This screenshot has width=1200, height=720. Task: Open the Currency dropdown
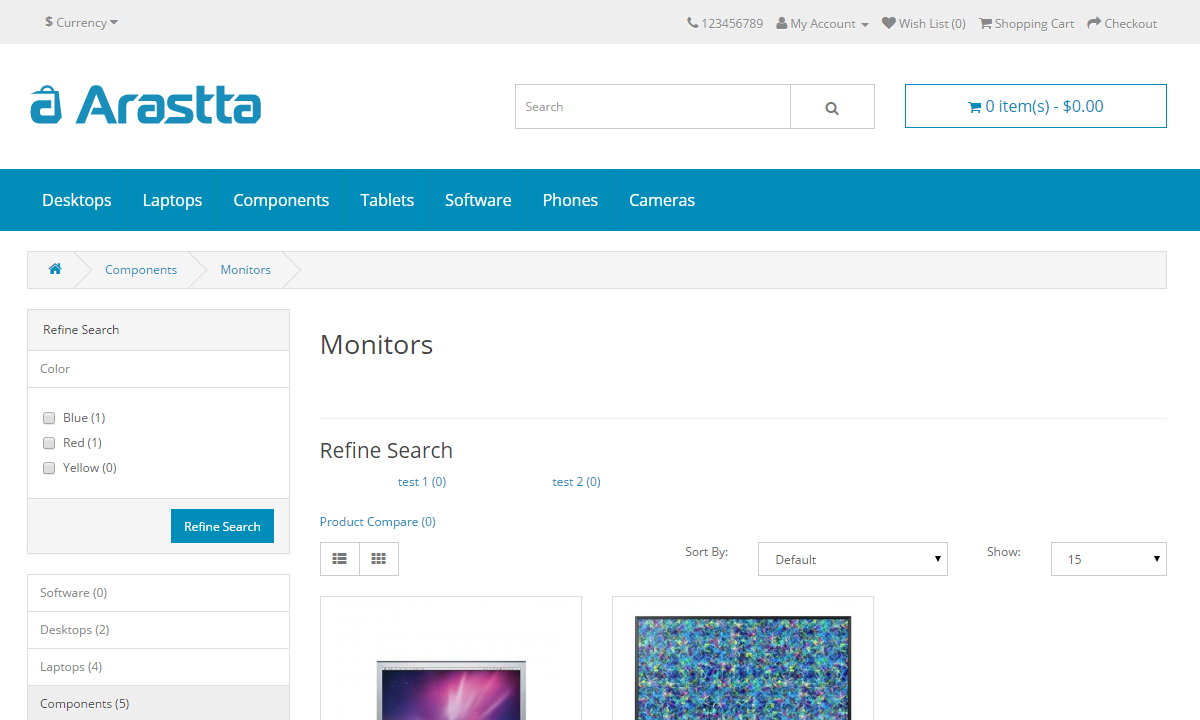[81, 22]
